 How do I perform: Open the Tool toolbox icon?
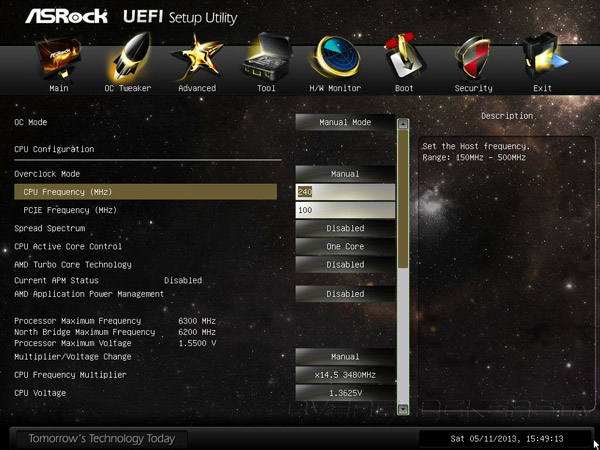click(x=267, y=57)
